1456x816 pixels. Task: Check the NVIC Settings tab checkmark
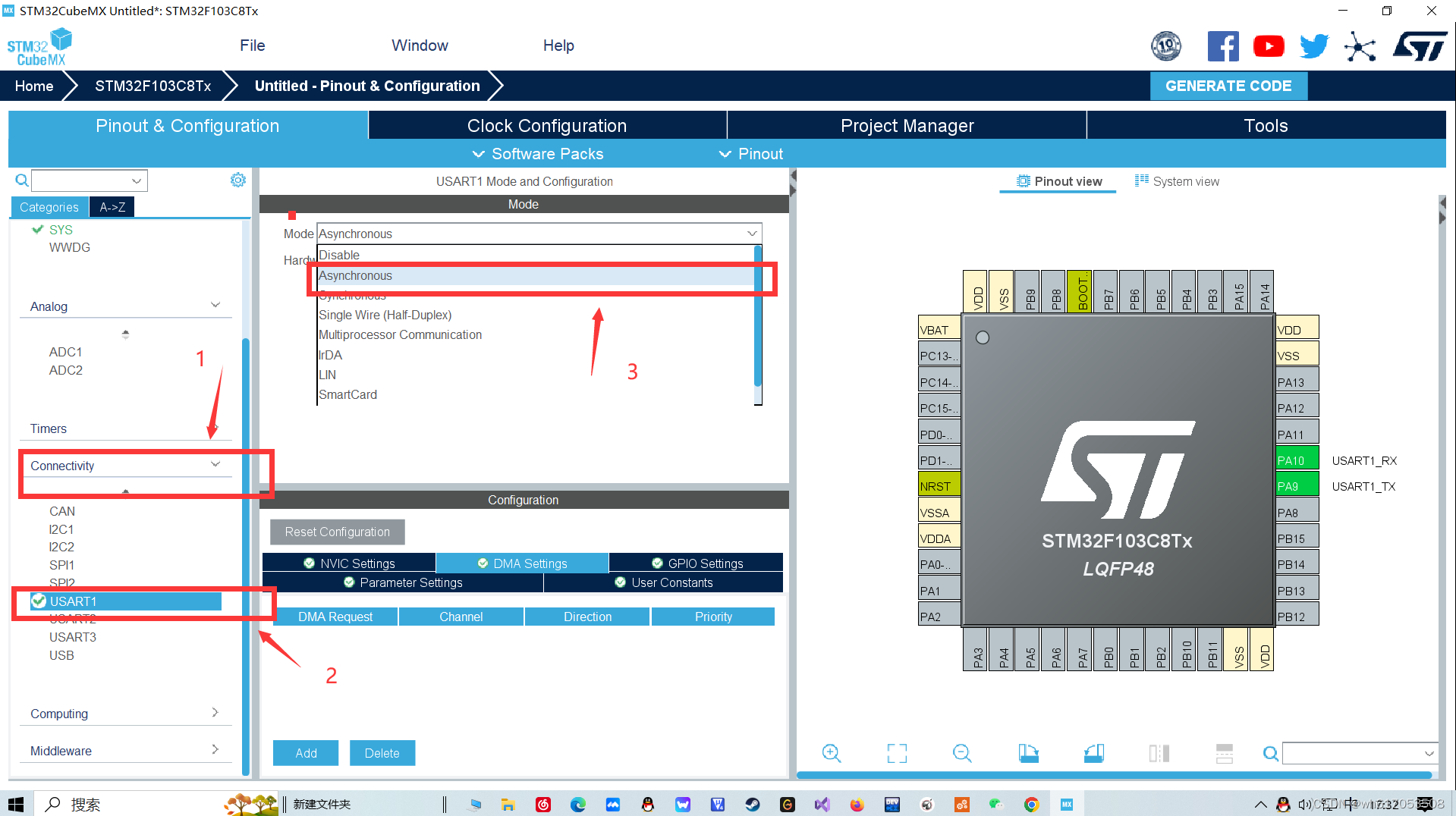[x=310, y=563]
